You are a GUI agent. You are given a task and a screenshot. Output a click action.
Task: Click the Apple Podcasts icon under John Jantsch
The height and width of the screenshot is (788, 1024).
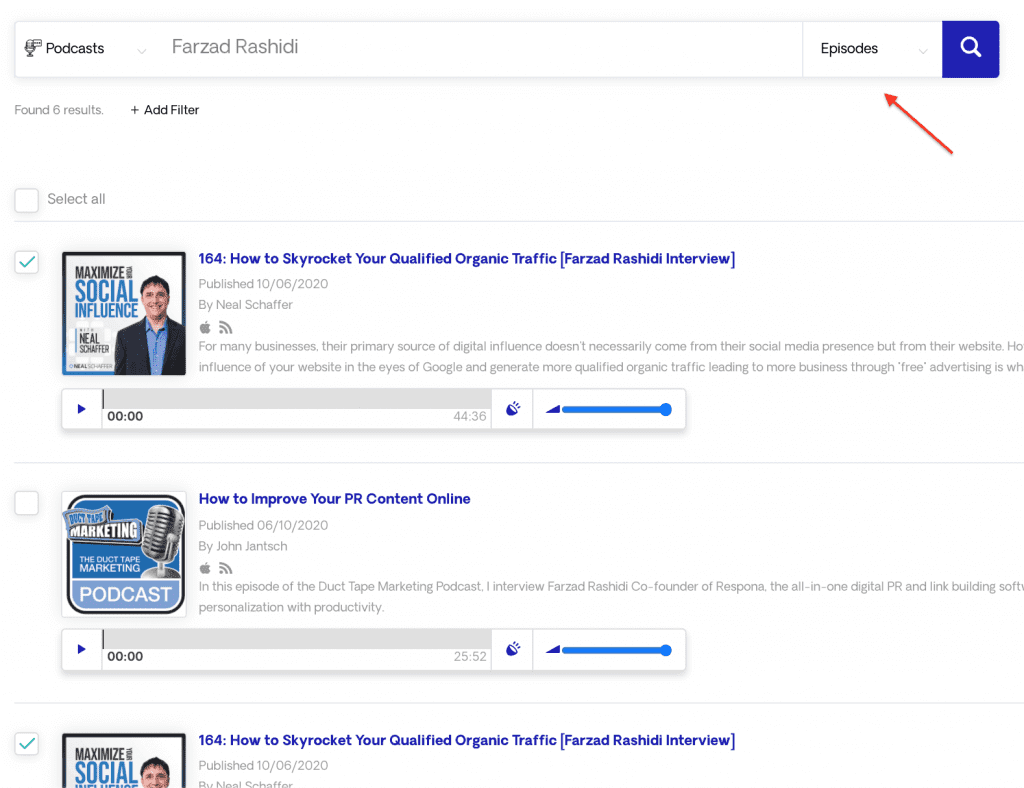tap(205, 567)
